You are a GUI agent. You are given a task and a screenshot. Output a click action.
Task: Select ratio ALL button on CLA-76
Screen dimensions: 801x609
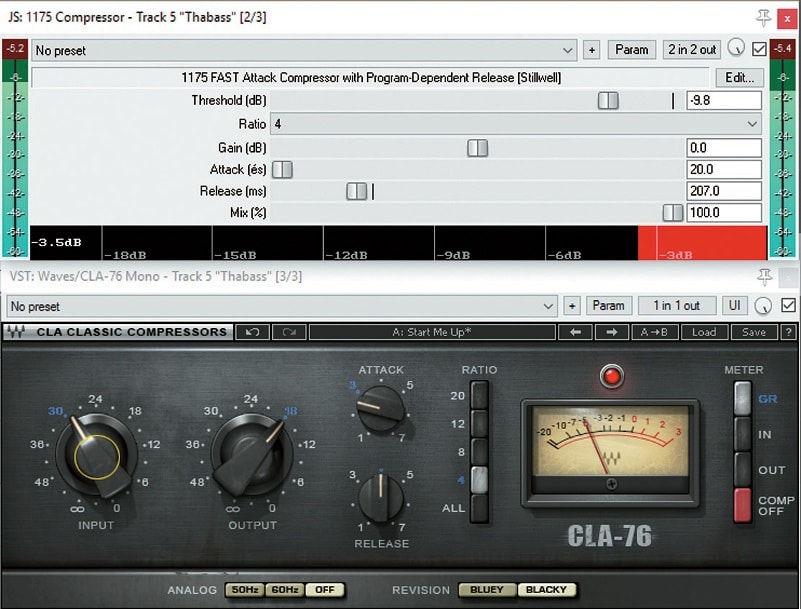479,508
